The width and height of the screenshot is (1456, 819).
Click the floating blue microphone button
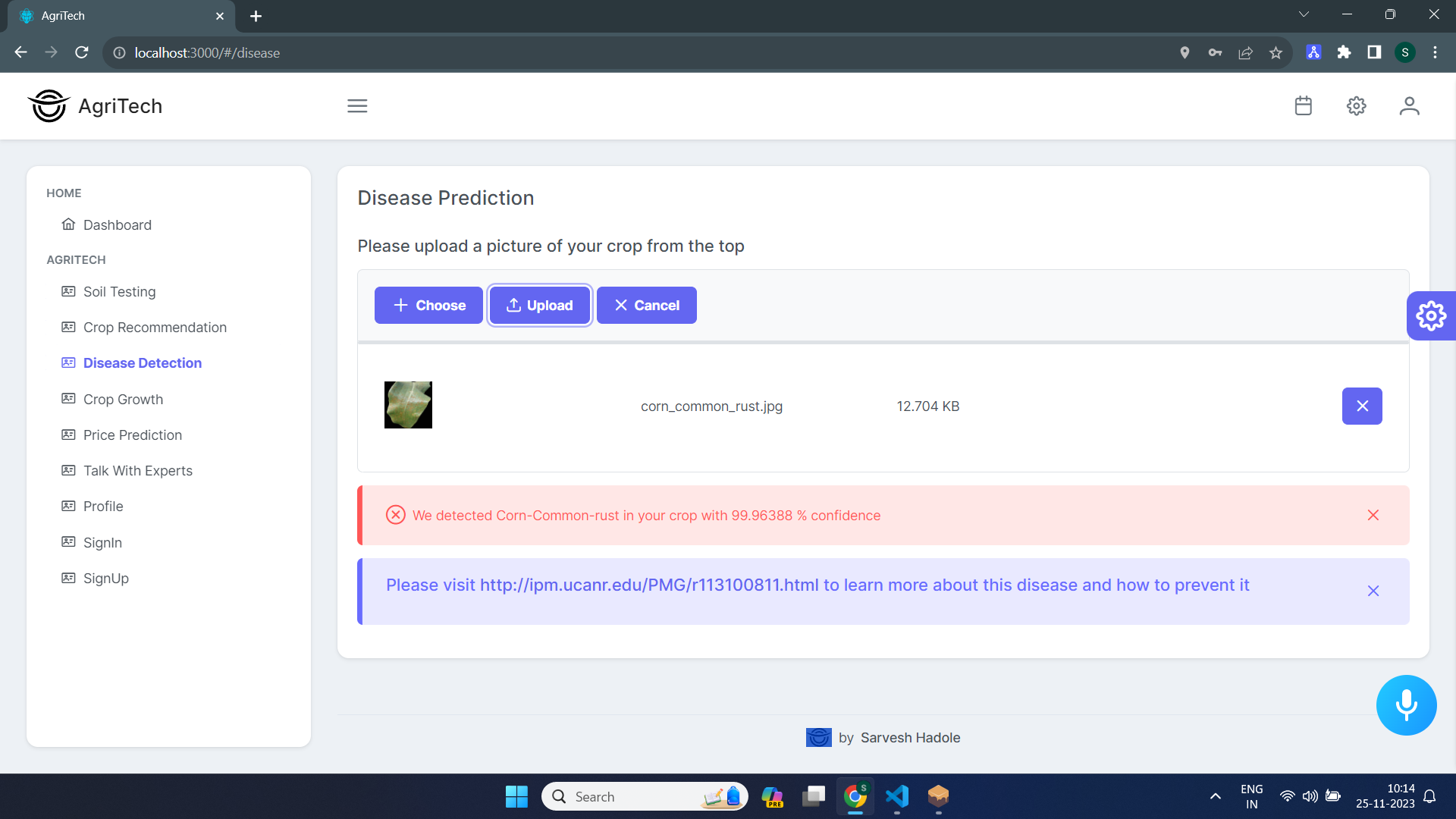pos(1406,705)
